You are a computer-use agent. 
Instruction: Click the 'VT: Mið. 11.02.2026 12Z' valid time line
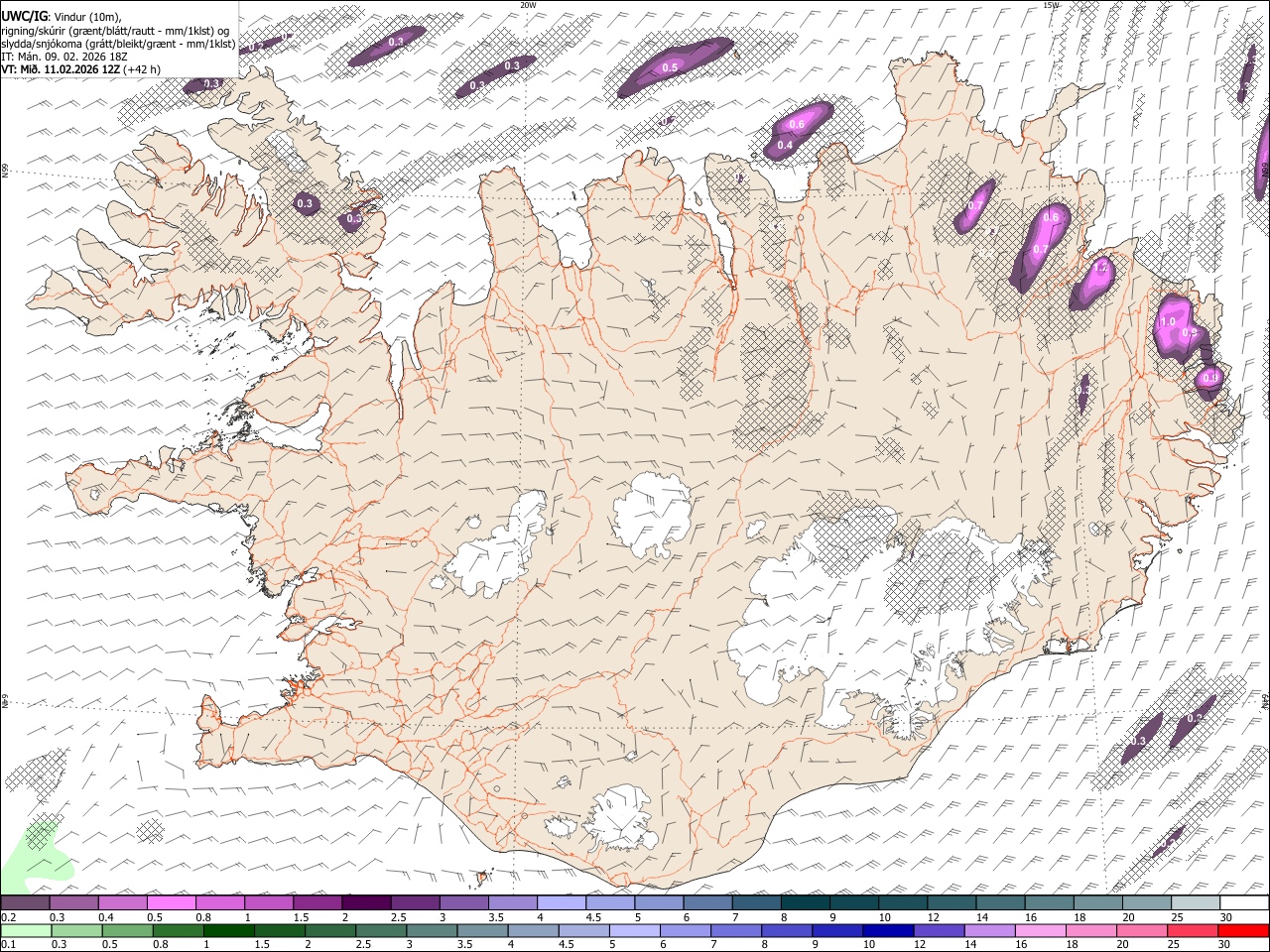pyautogui.click(x=61, y=69)
